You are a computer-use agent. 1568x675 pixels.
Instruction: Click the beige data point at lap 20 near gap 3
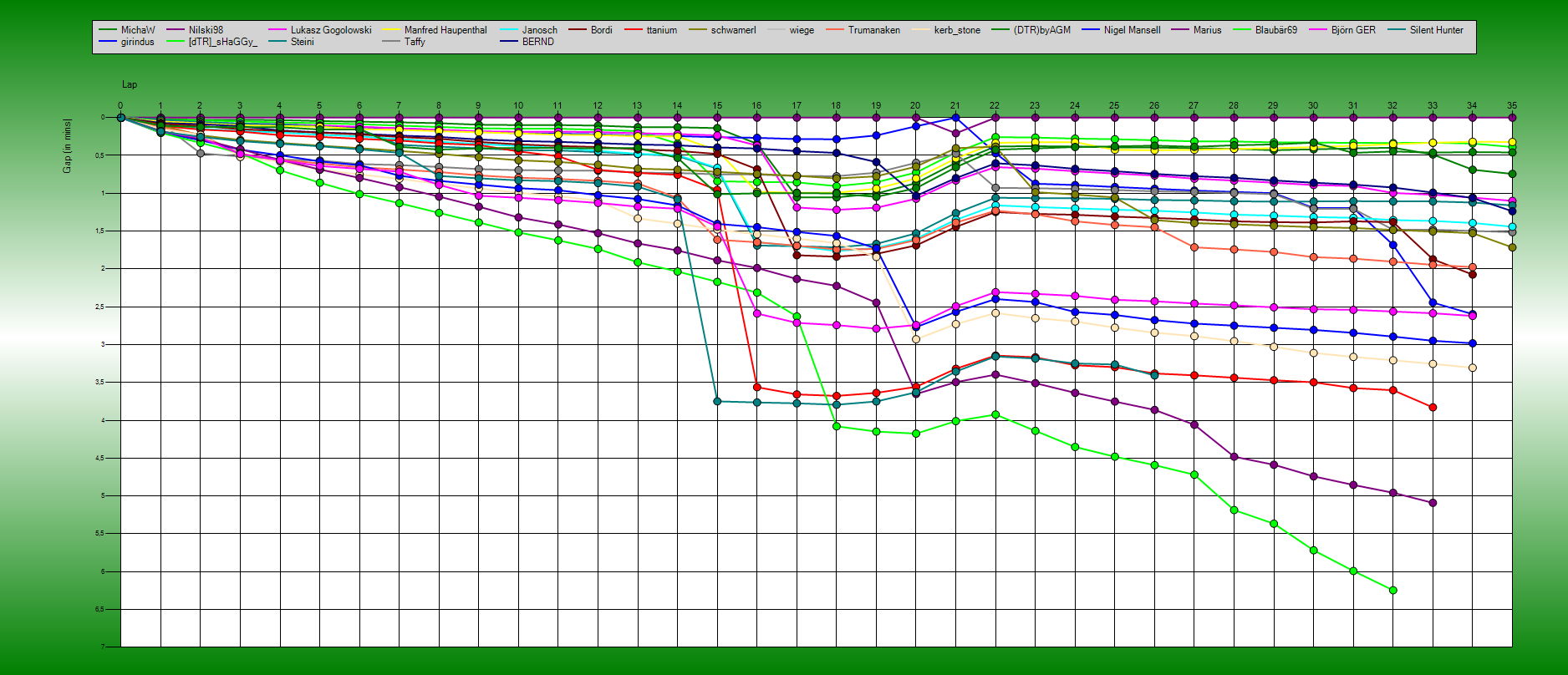point(916,339)
